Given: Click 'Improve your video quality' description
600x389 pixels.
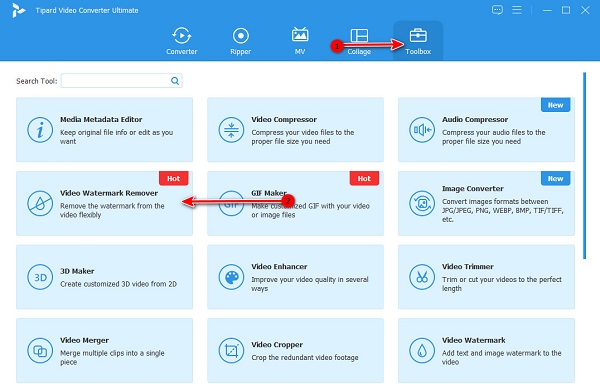Looking at the screenshot, I should pos(310,284).
